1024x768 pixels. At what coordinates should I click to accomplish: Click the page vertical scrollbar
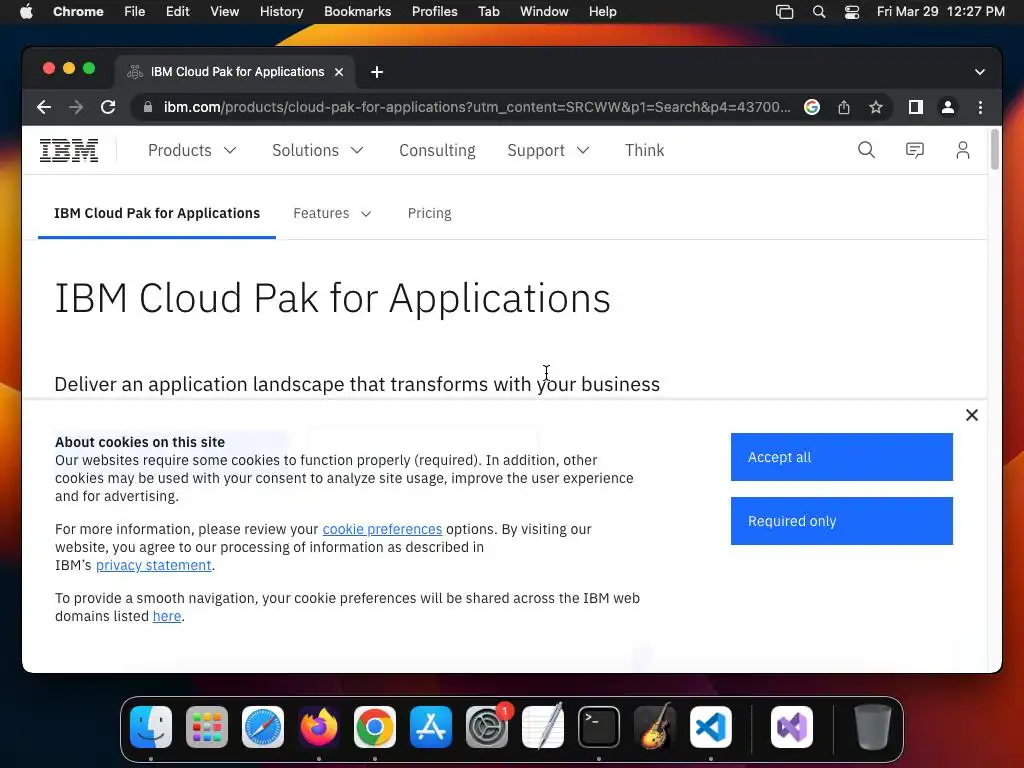click(995, 150)
